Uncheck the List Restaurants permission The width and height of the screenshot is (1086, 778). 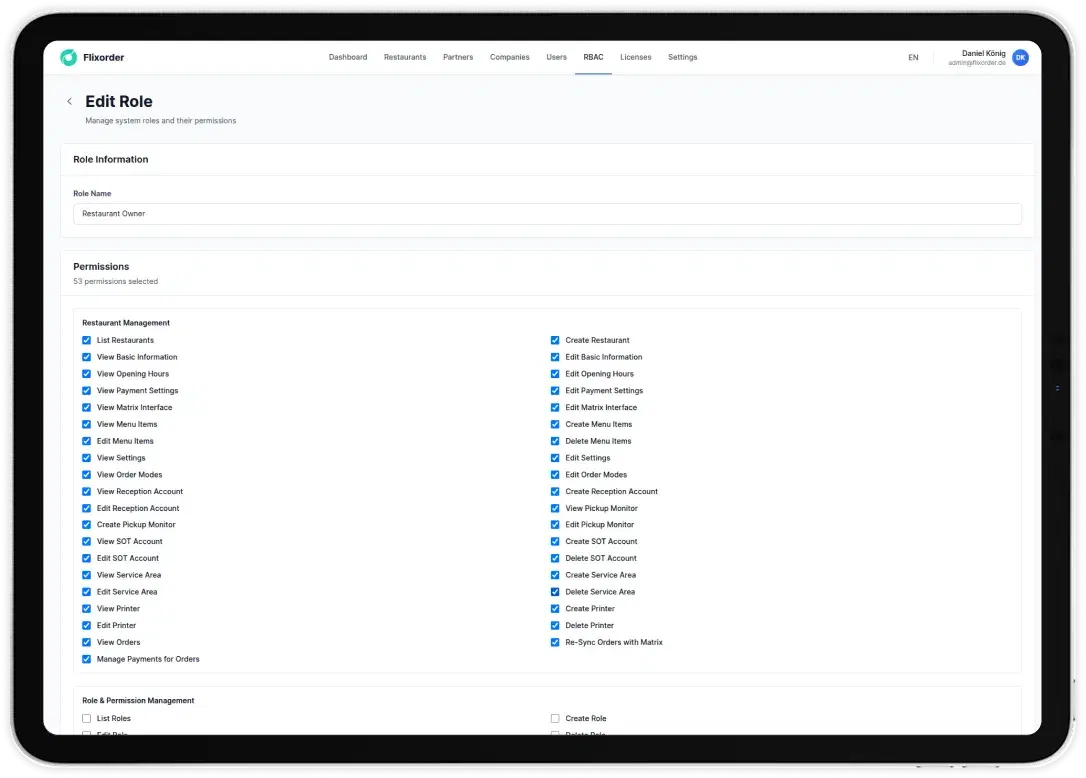click(87, 340)
